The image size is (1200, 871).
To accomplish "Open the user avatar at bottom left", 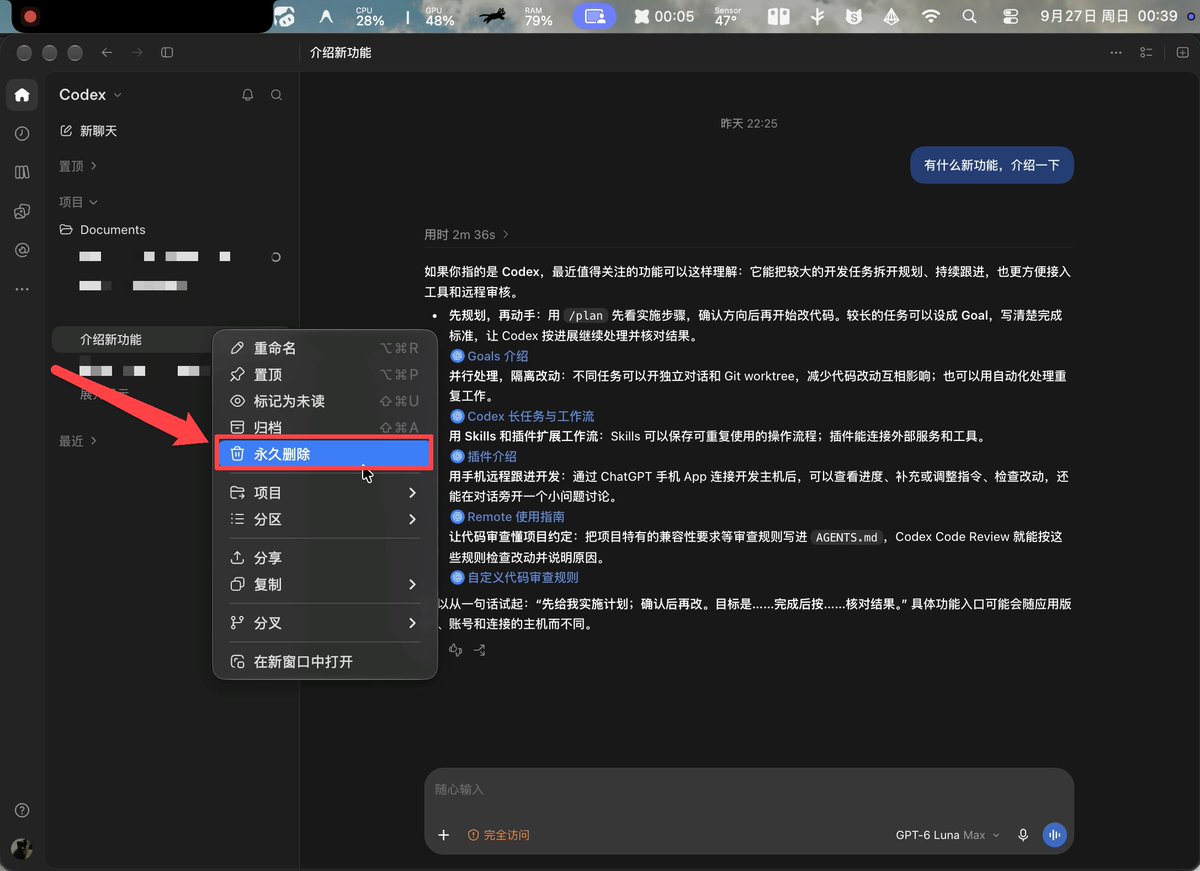I will point(22,849).
